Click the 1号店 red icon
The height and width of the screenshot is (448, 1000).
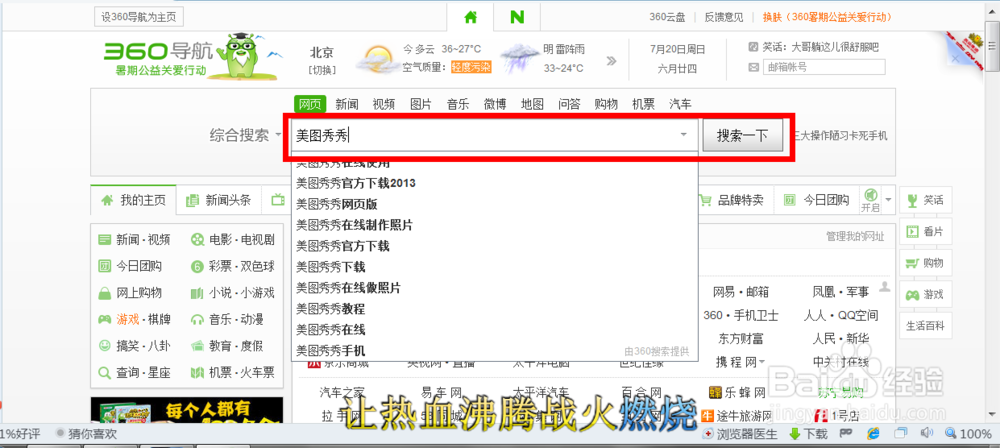point(821,416)
